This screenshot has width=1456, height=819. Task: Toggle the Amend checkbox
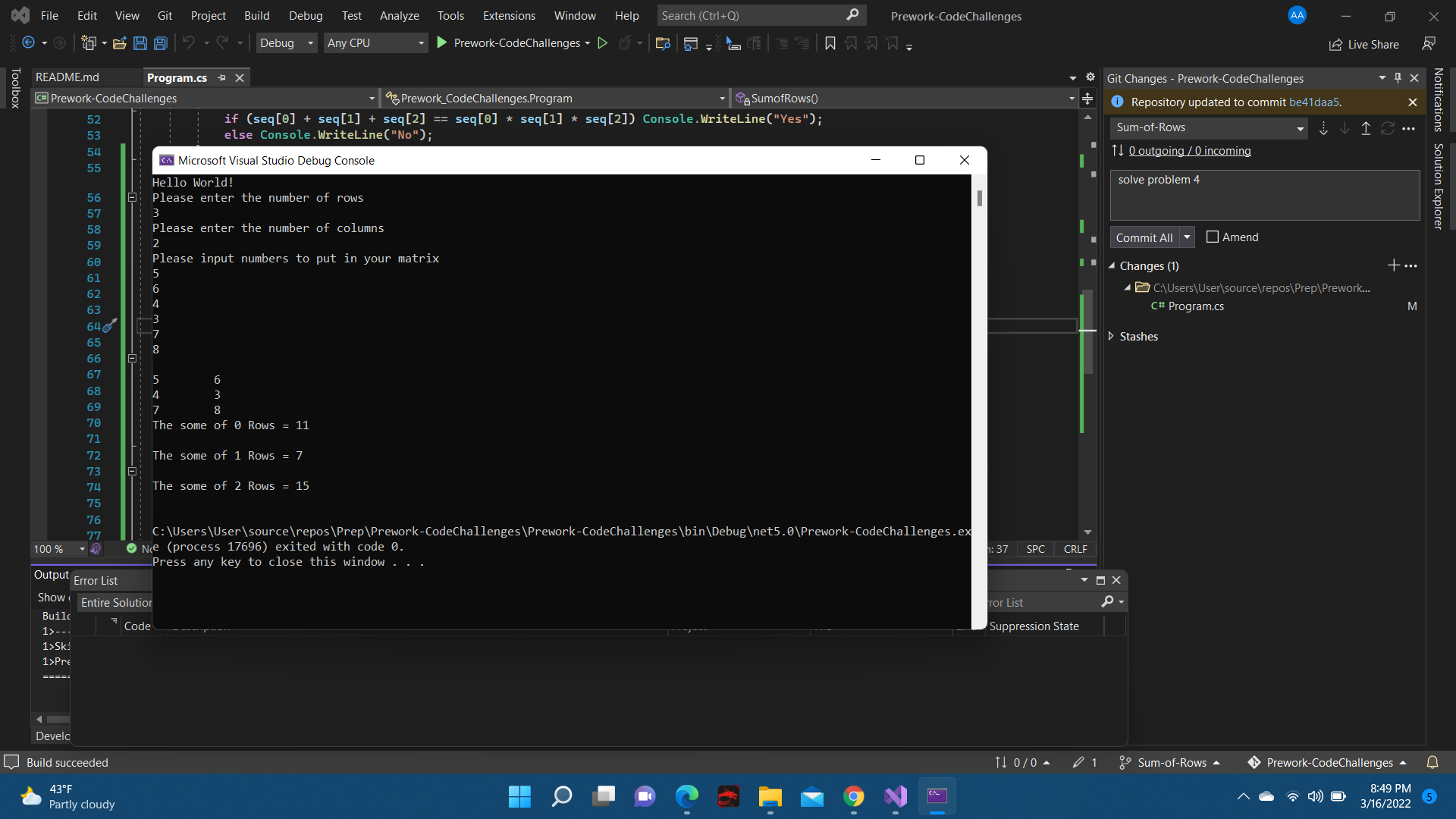click(x=1211, y=237)
